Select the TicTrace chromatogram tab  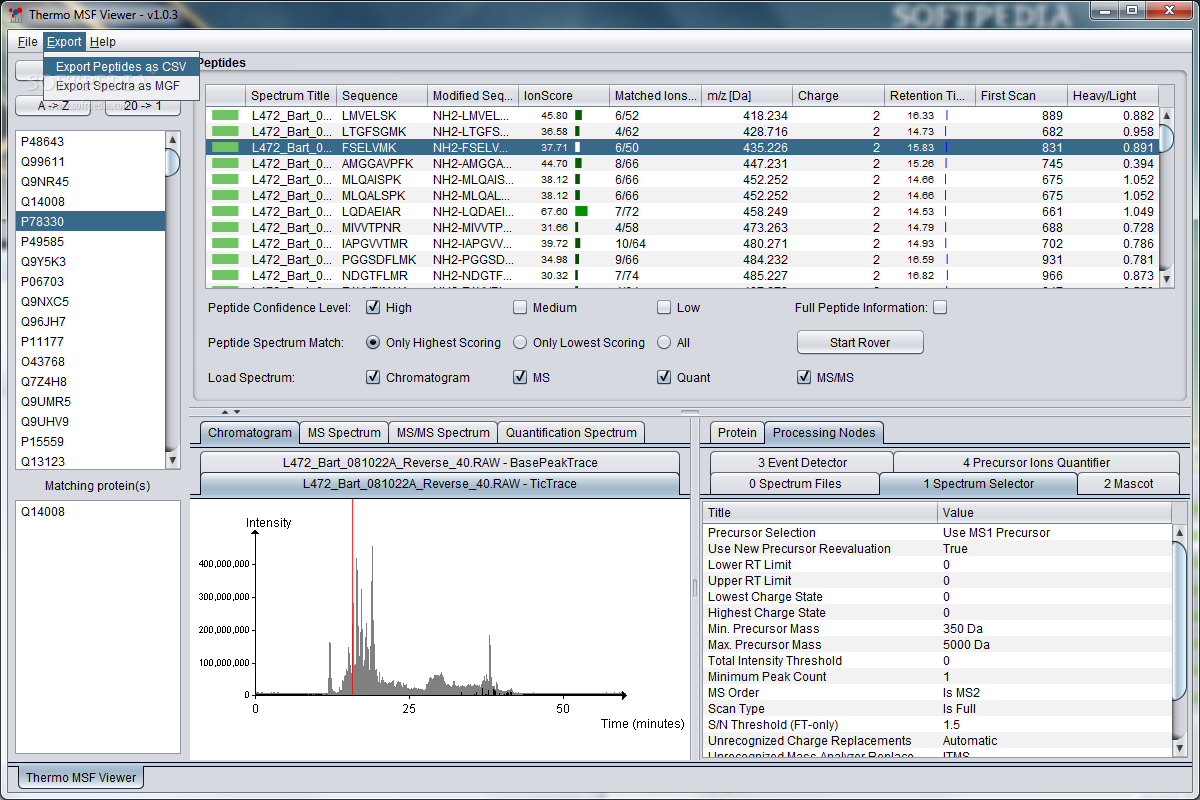440,484
